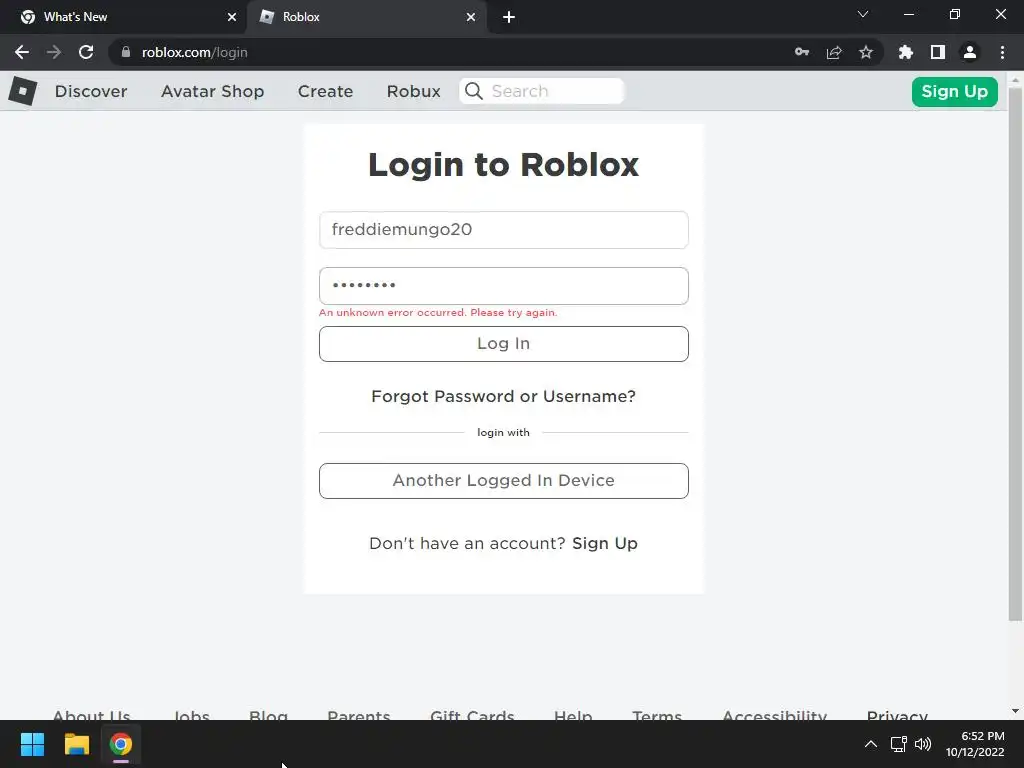
Task: Click the scrollbar down arrow
Action: coord(1015,711)
